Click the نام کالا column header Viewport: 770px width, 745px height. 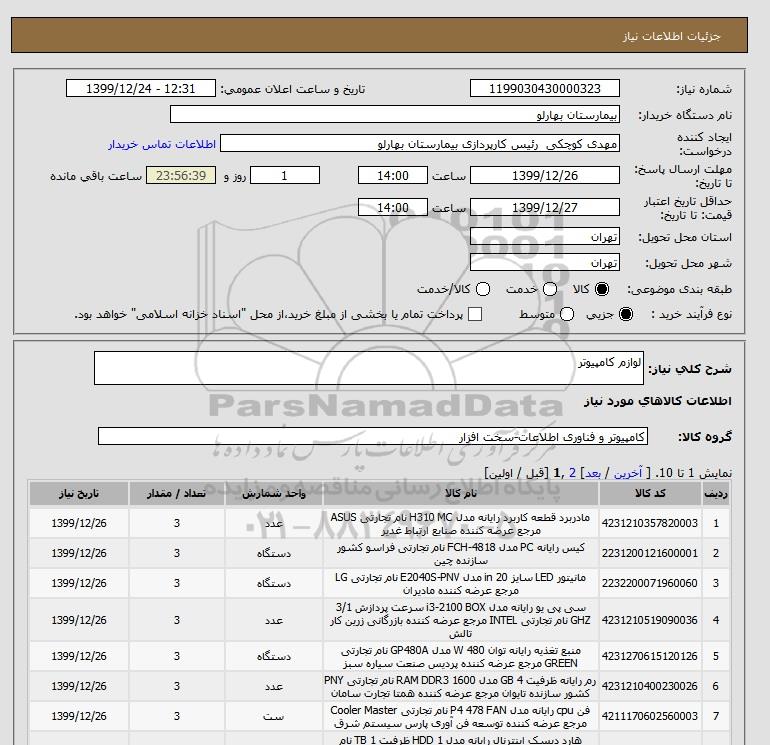coord(461,494)
